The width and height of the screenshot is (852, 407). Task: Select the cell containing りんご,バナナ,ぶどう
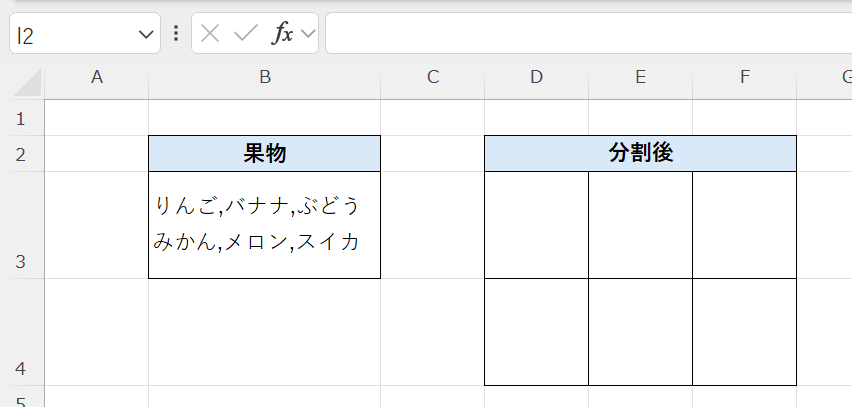264,225
